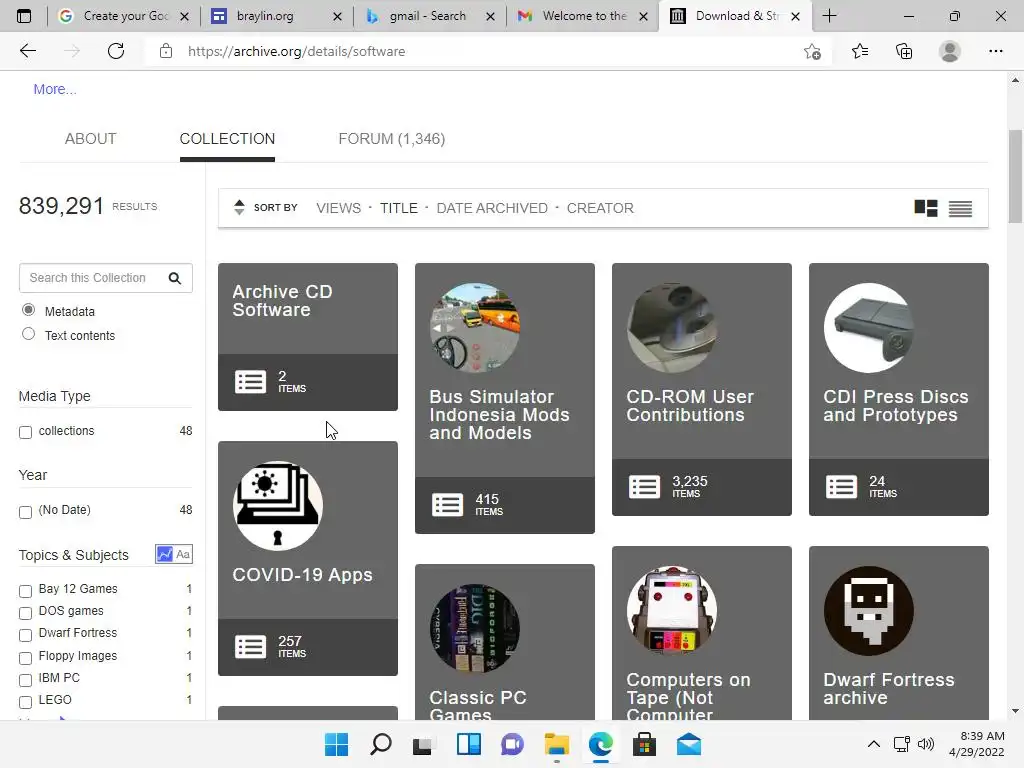This screenshot has width=1024, height=768.
Task: Check the Dwarf Fortress topic
Action: tap(25, 635)
